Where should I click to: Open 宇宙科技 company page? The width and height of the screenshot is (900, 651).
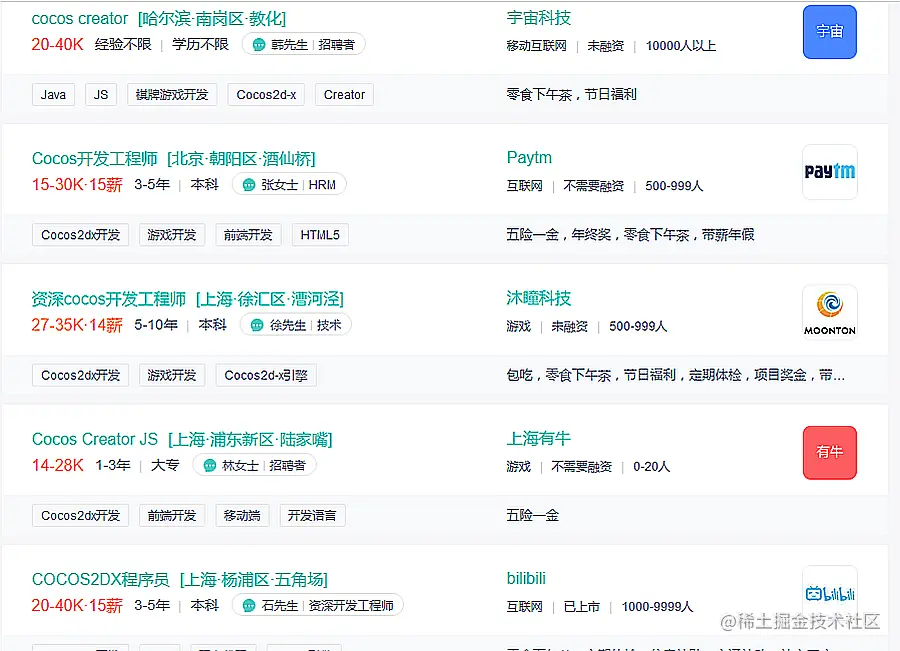pos(538,18)
